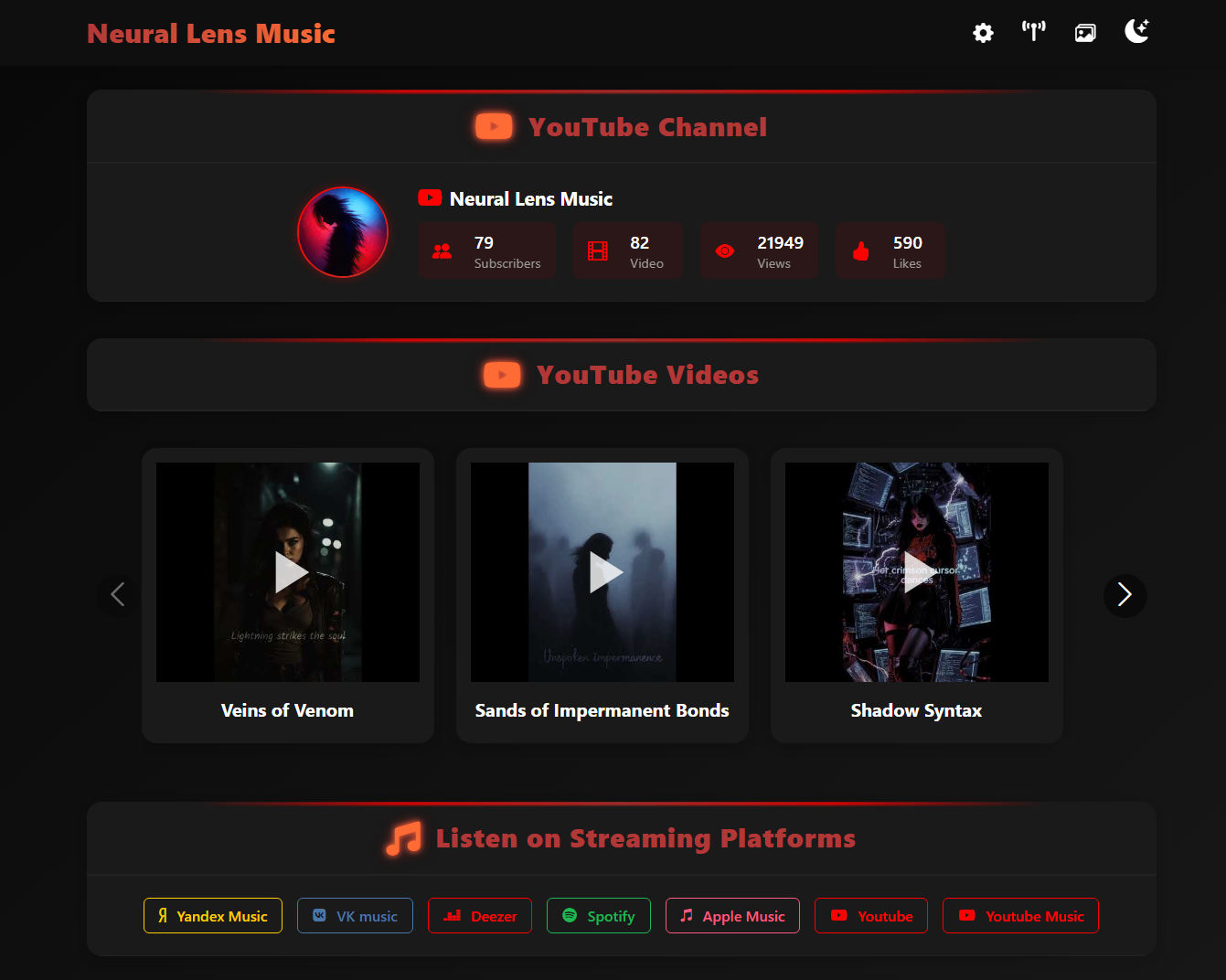Click the broadcast antenna icon in header

1033,32
